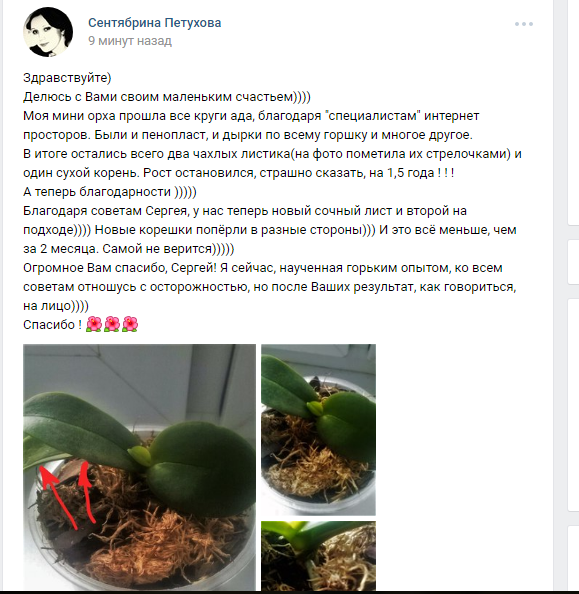
Task: Click the line 'Делюсь с Вами своим маленьким счастьем'
Action: [158, 97]
